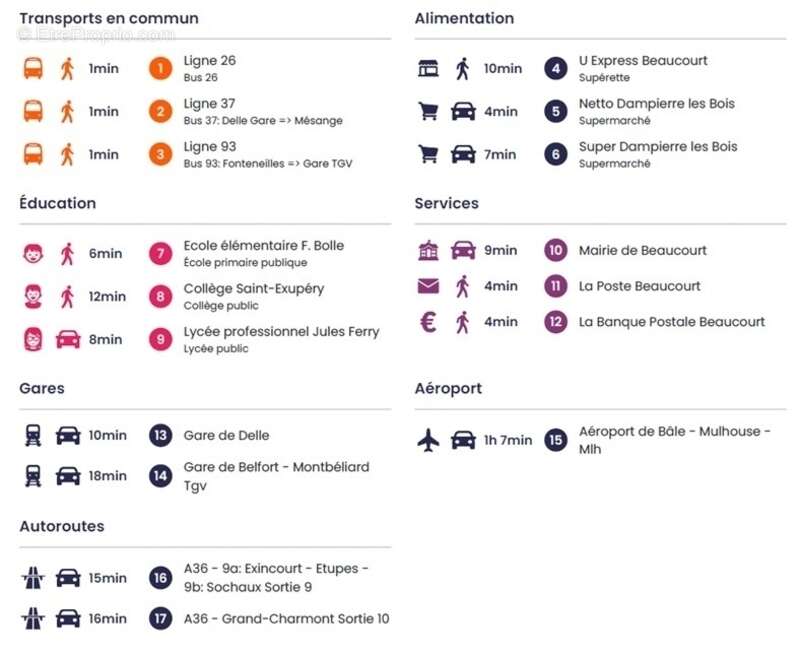Select dark marker number 15 for airport
Image resolution: width=800 pixels, height=654 pixels.
tap(556, 440)
